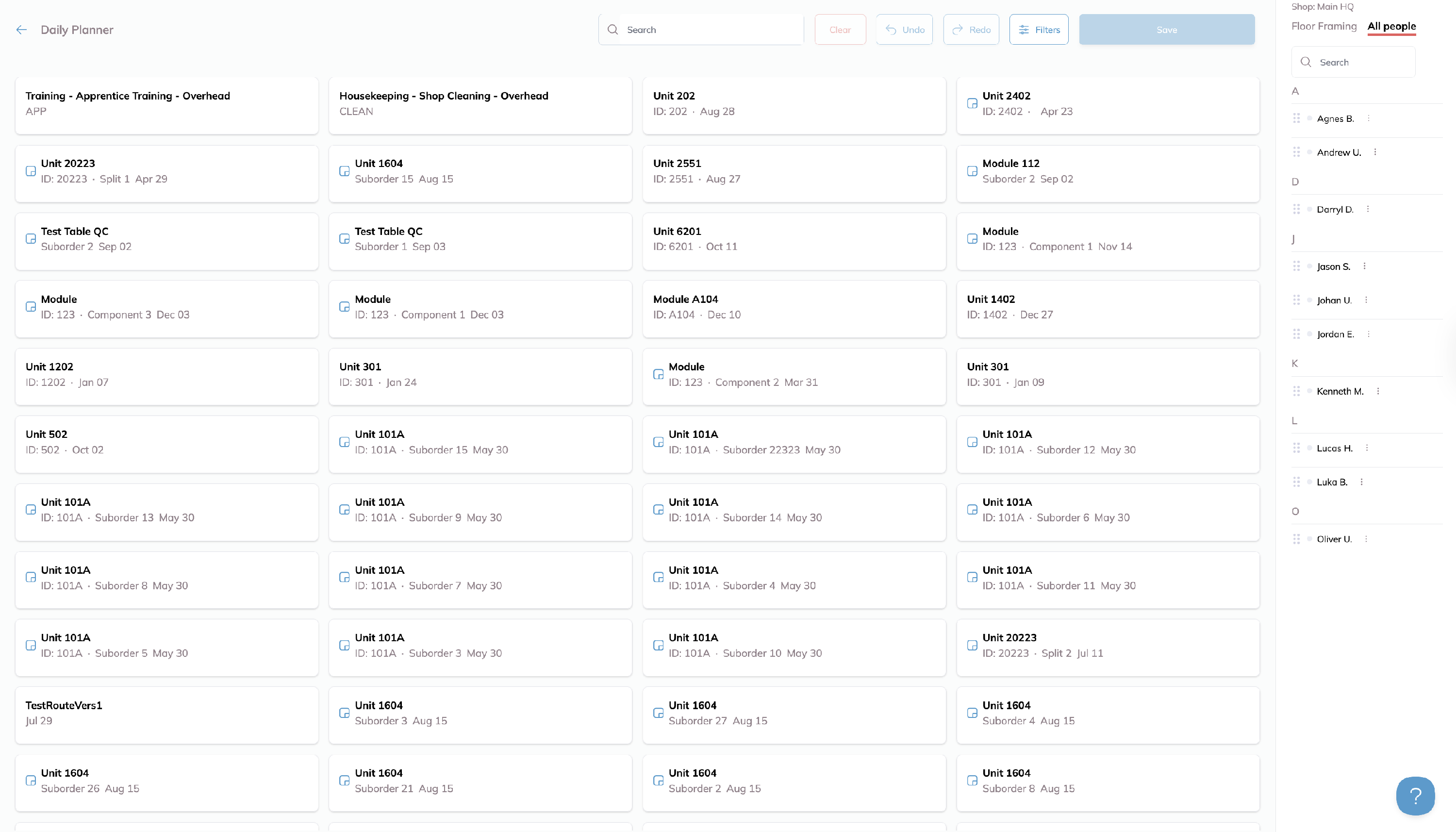
Task: Click the name Jordan E. in people list
Action: (1335, 334)
